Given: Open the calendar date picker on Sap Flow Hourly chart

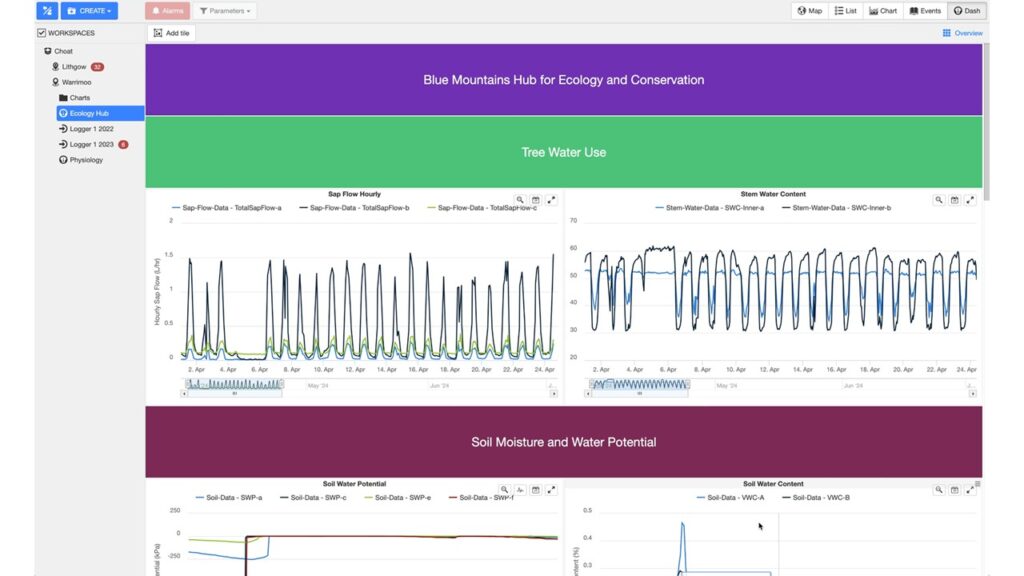Looking at the screenshot, I should point(535,200).
